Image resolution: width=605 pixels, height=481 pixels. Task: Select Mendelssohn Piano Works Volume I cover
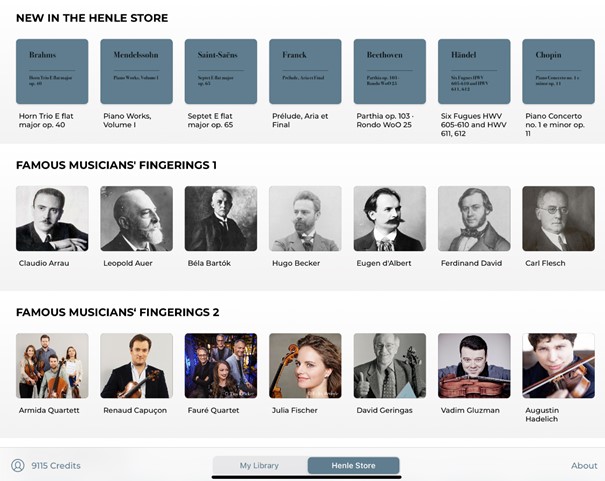pos(136,72)
